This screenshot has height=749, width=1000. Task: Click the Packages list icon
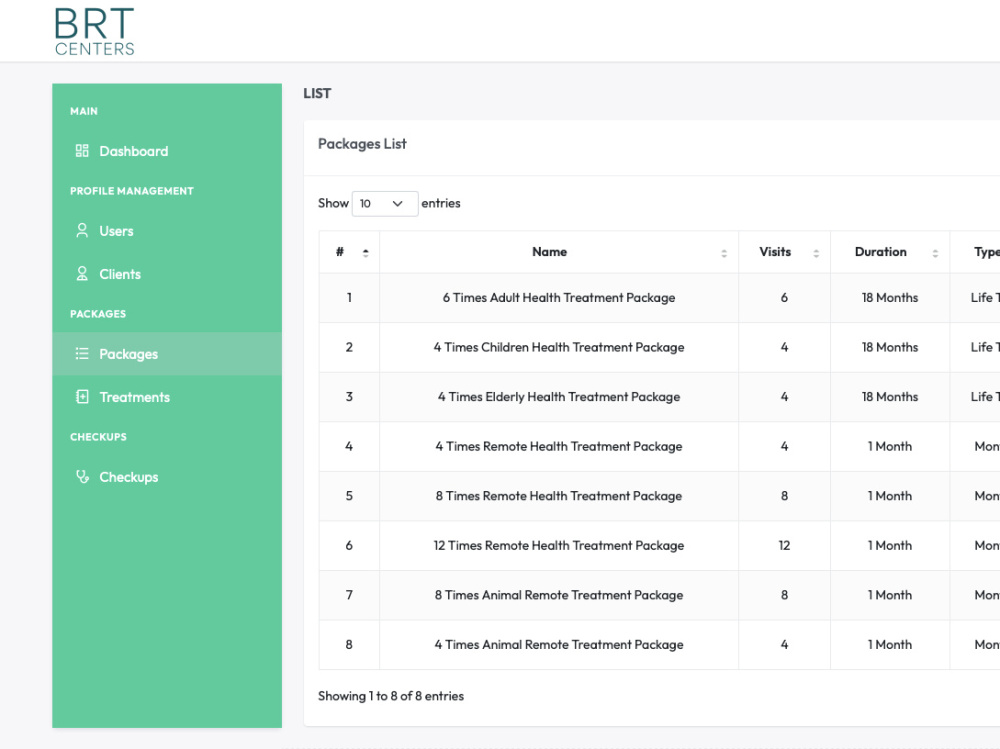click(82, 353)
